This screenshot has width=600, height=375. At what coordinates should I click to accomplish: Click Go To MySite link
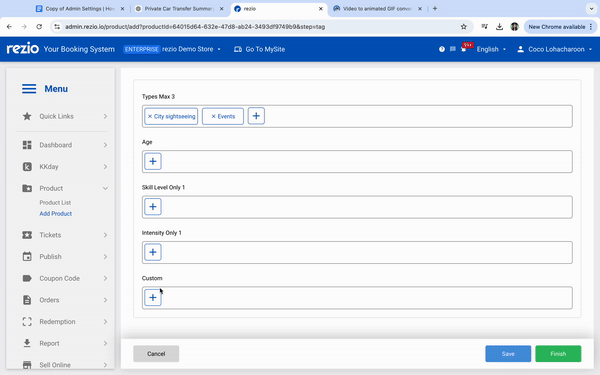(259, 49)
